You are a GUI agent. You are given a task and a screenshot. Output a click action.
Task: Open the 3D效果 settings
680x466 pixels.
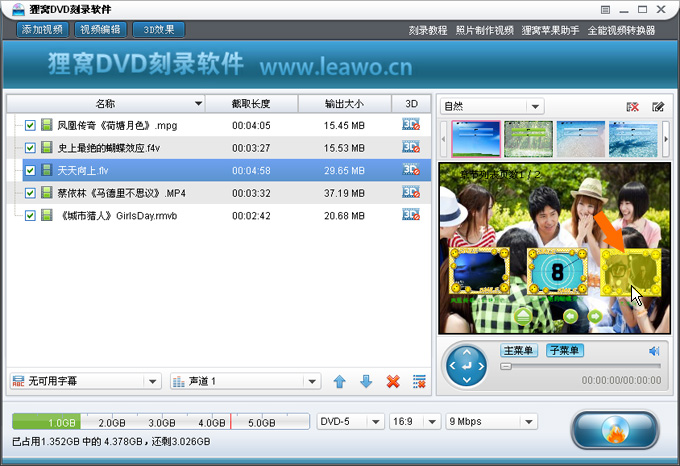point(159,29)
